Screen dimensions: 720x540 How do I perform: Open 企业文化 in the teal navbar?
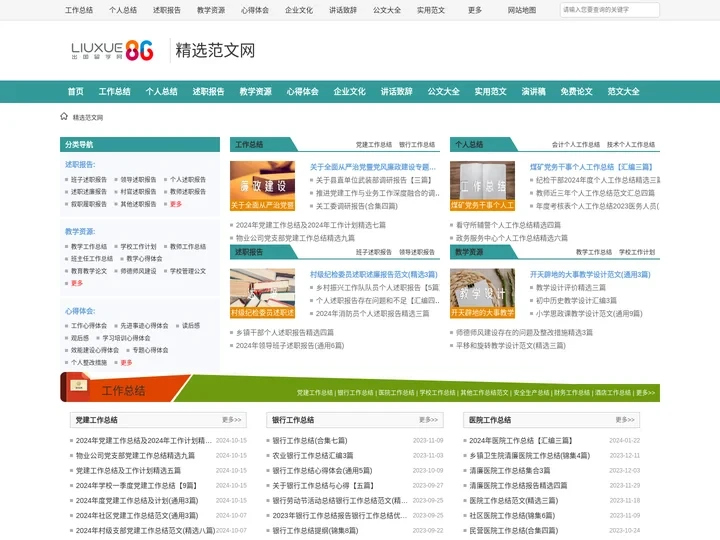pyautogui.click(x=349, y=91)
